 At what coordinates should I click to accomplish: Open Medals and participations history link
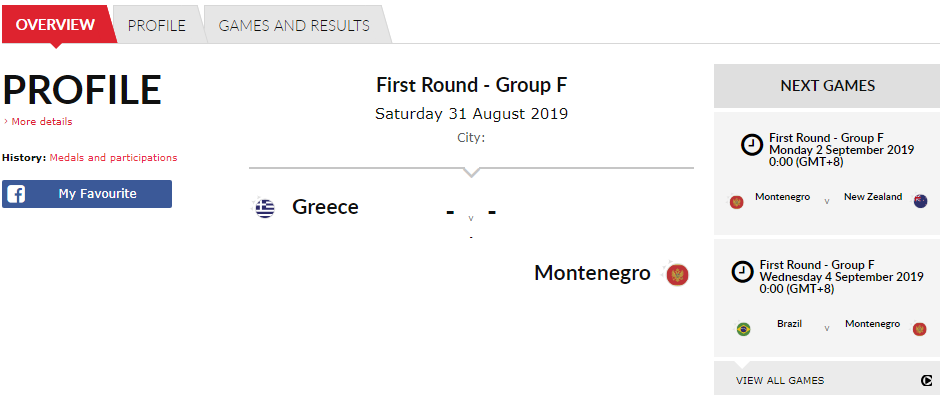click(113, 158)
